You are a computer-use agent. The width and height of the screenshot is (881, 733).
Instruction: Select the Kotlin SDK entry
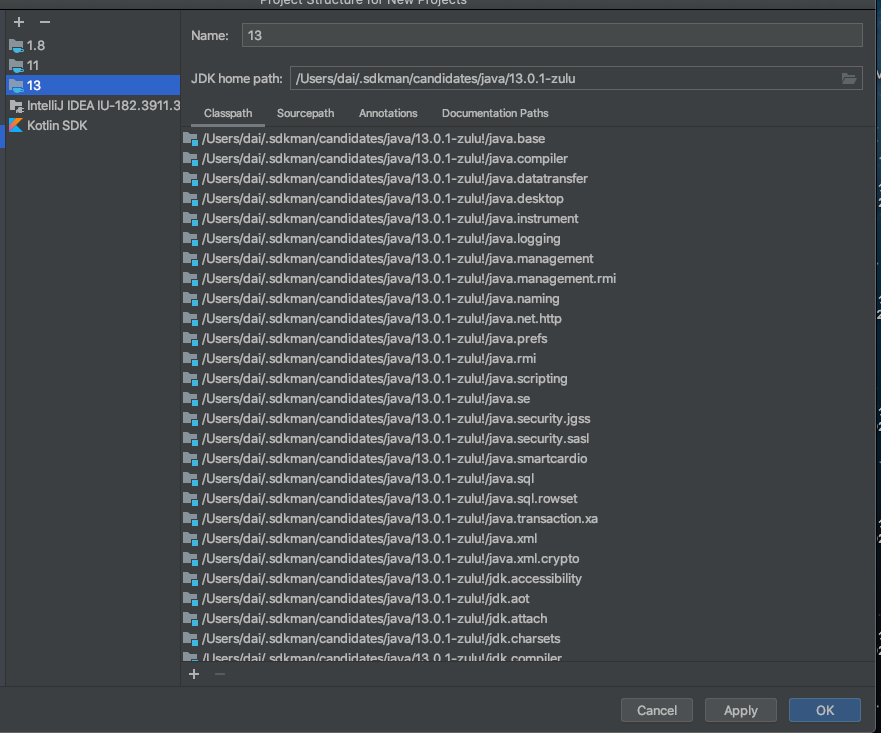click(x=93, y=125)
